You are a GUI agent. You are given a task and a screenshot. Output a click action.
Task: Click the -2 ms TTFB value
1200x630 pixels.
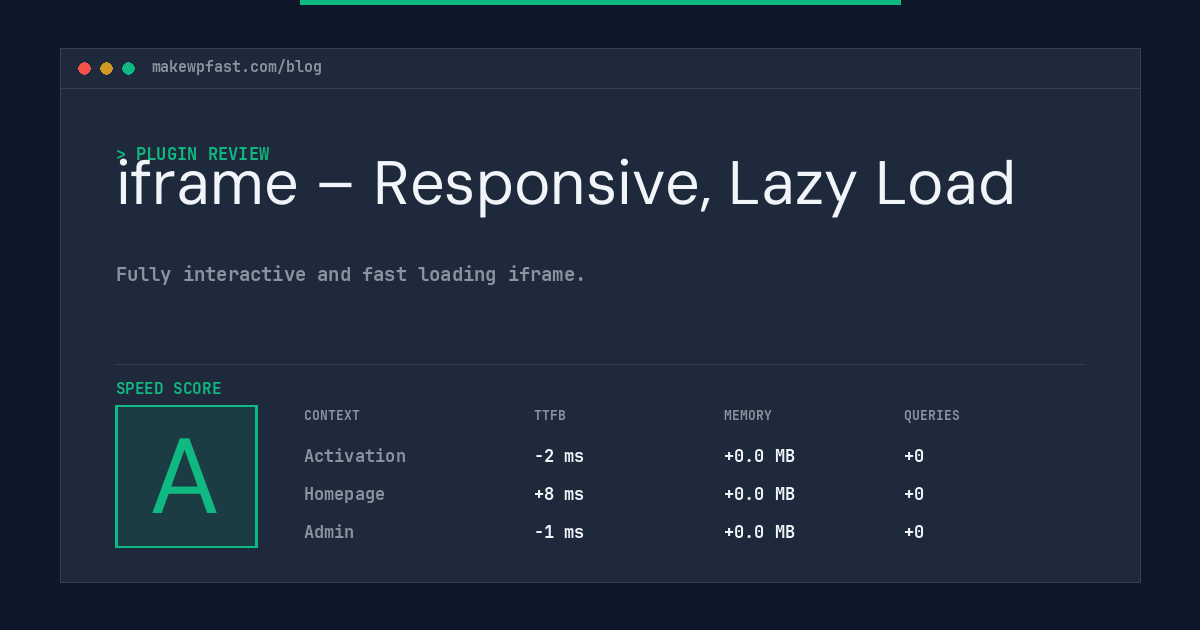click(559, 456)
